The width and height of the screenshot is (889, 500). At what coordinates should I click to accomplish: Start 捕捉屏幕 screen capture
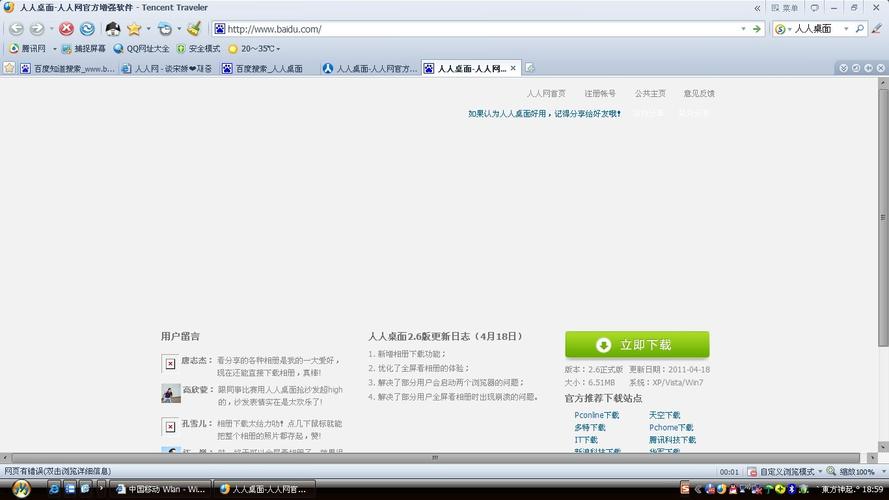pos(84,49)
